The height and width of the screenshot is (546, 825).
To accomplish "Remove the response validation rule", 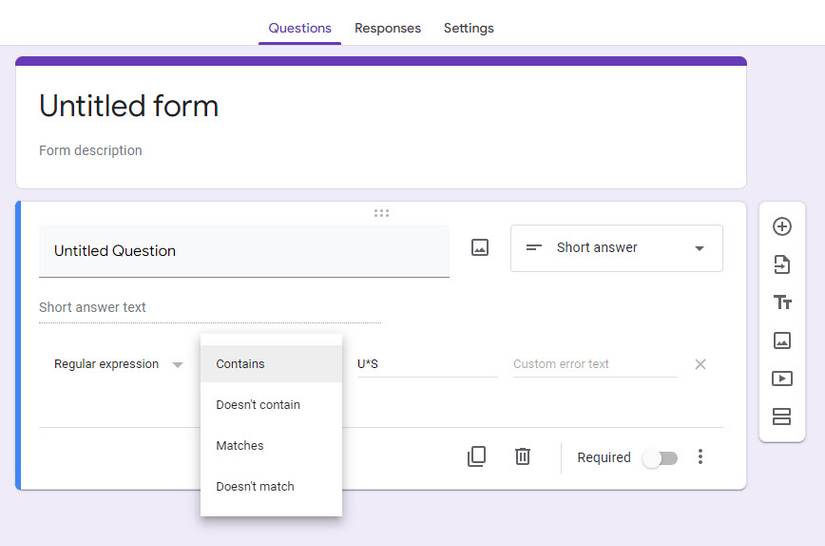I will [x=700, y=364].
